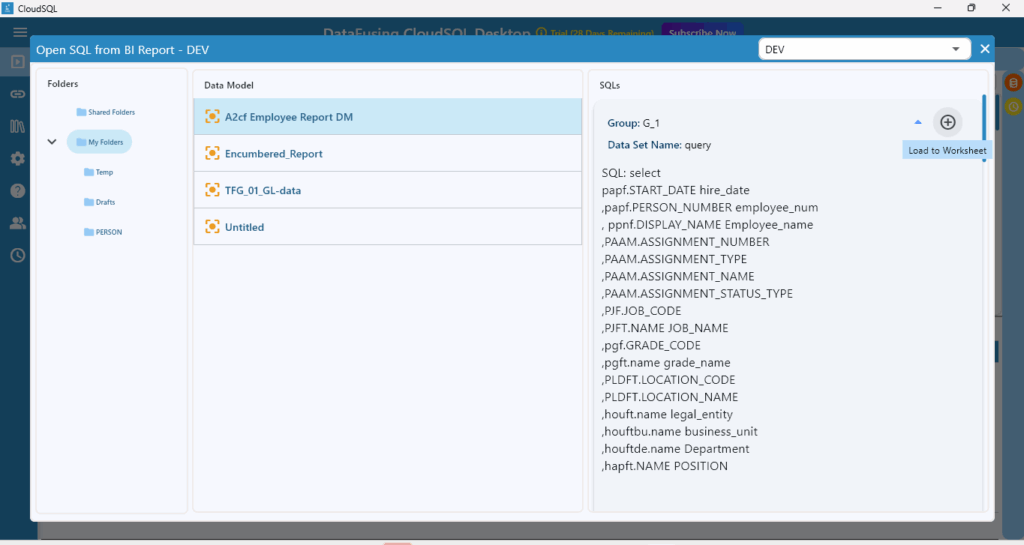
Task: Select the Untitled data model
Action: [387, 226]
